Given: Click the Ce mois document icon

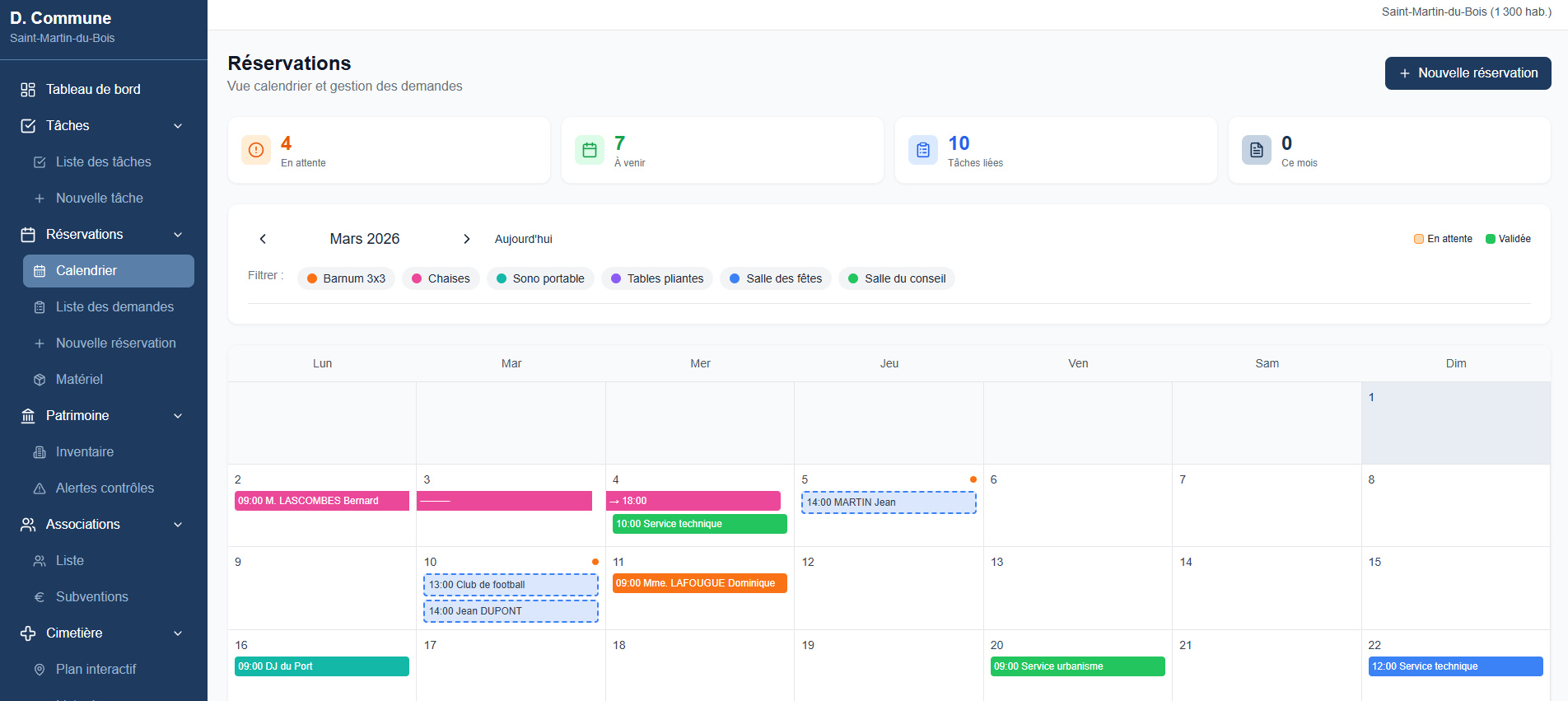Looking at the screenshot, I should coord(1257,150).
